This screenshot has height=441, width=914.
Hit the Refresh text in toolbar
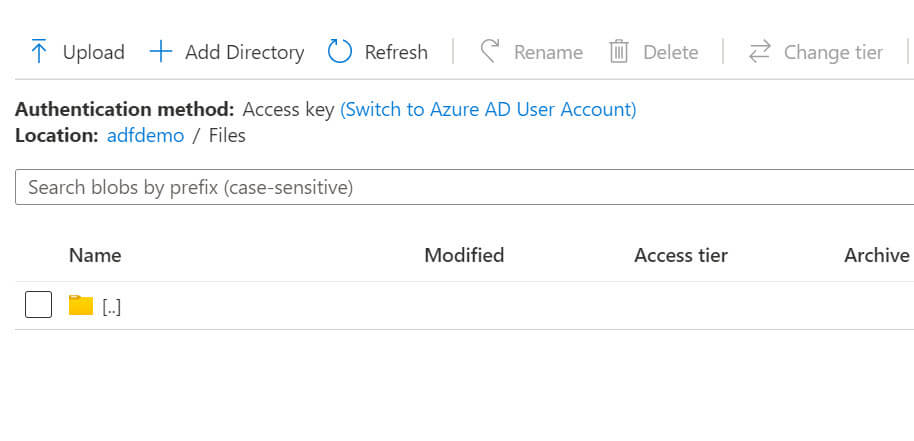tap(396, 52)
